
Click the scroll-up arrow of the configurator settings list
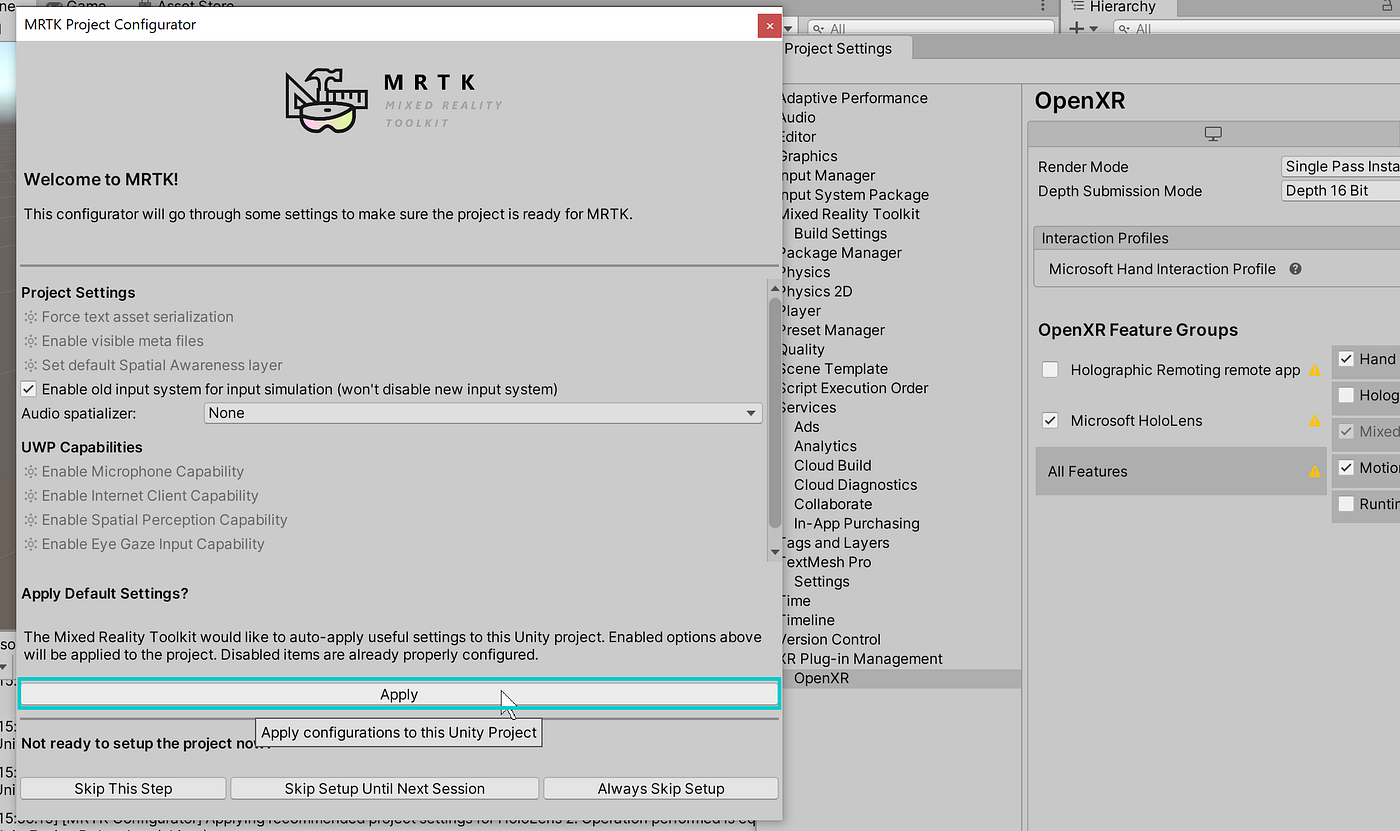[774, 288]
